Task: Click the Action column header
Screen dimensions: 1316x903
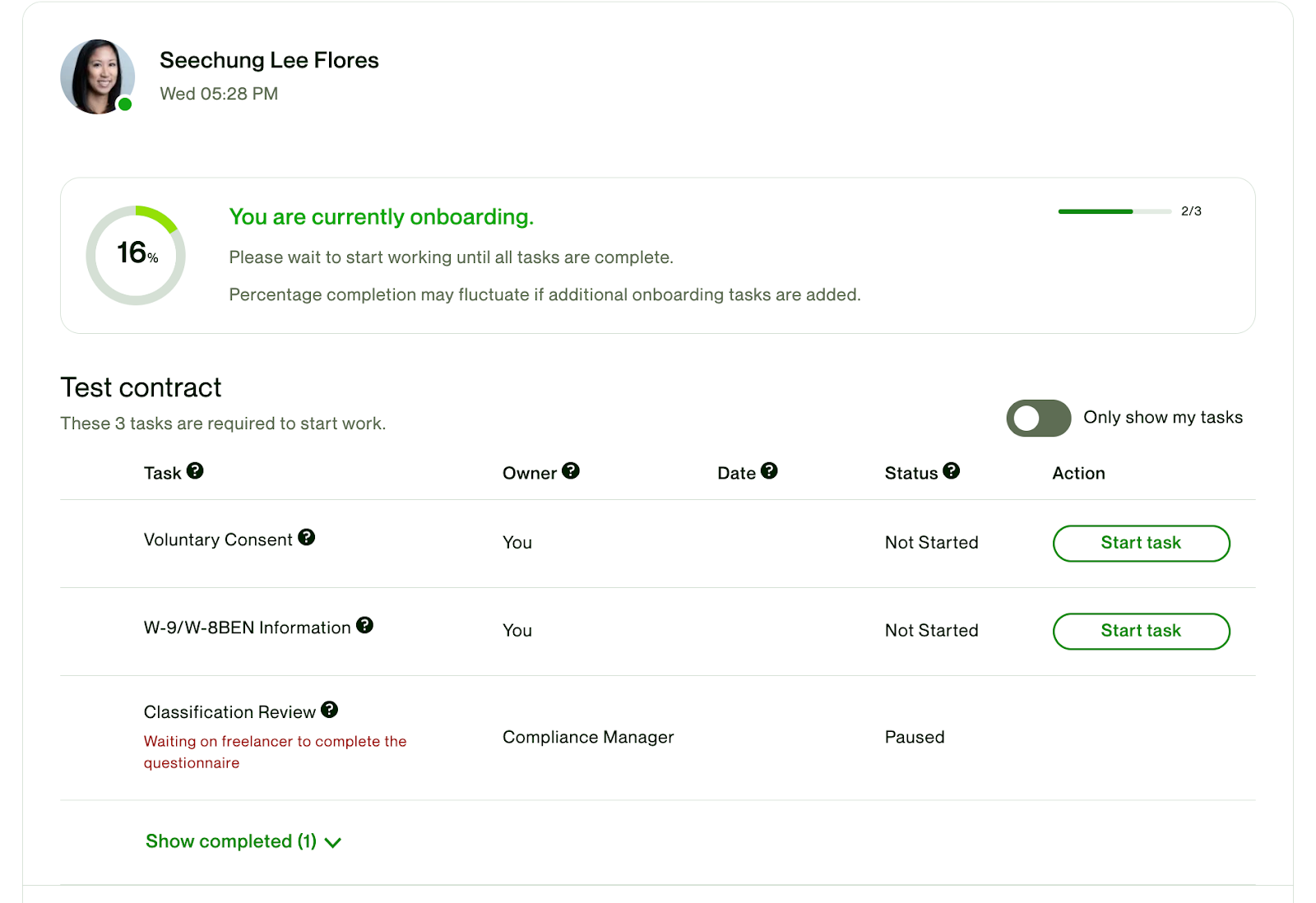Action: [1078, 473]
